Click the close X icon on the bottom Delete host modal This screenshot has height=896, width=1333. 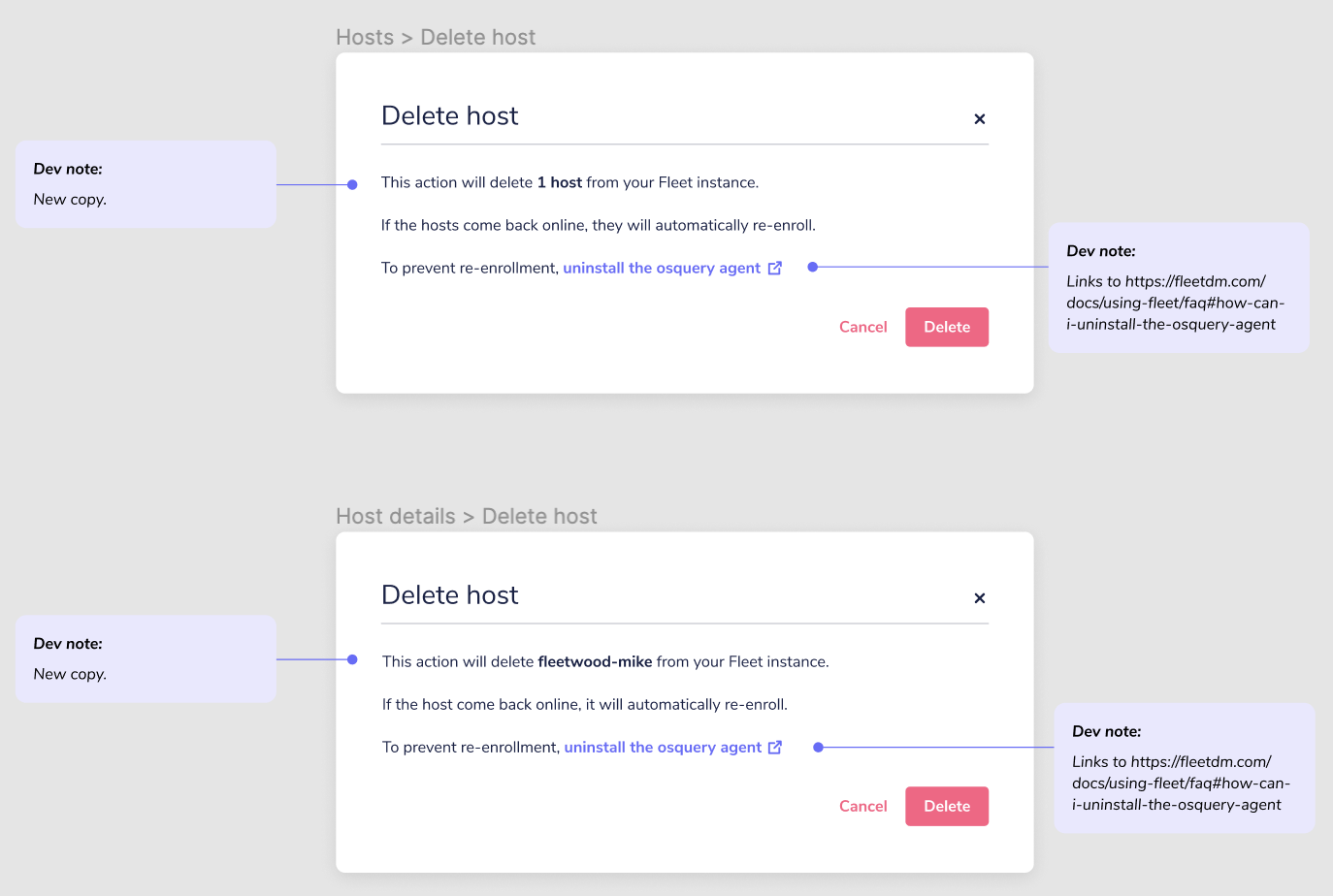[979, 598]
